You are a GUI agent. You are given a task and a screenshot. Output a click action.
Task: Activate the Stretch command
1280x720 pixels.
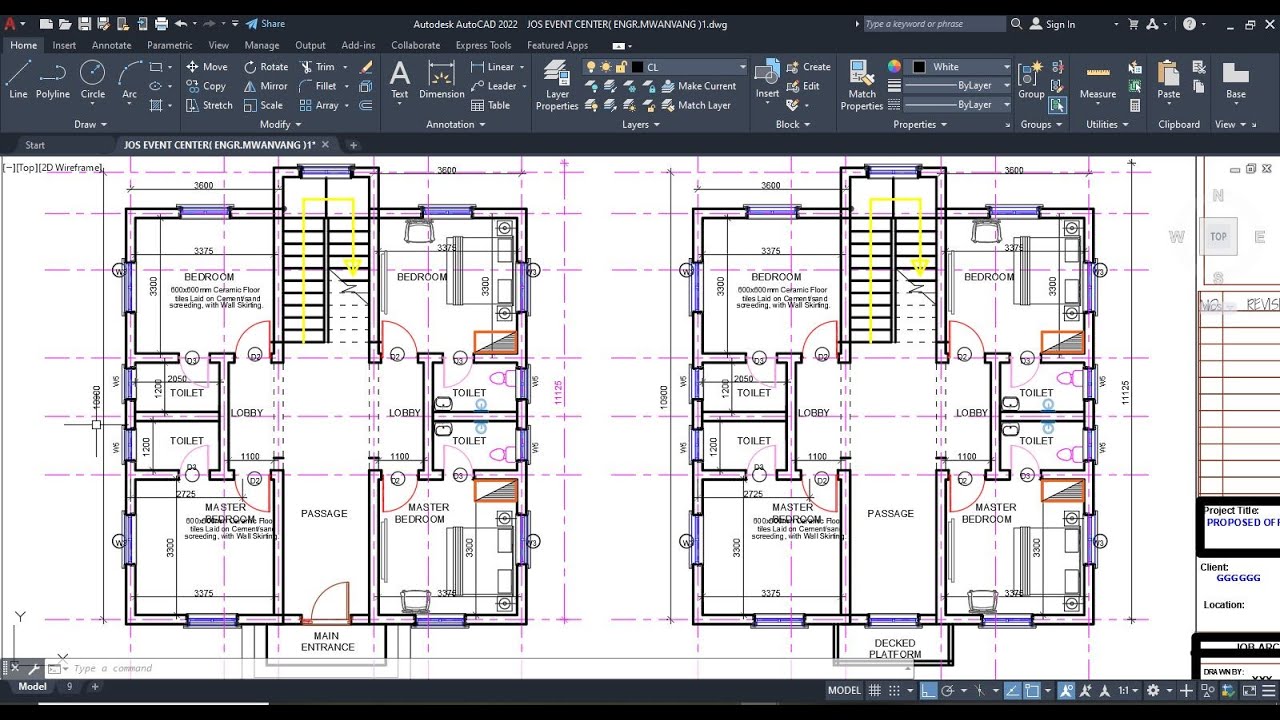pos(209,105)
